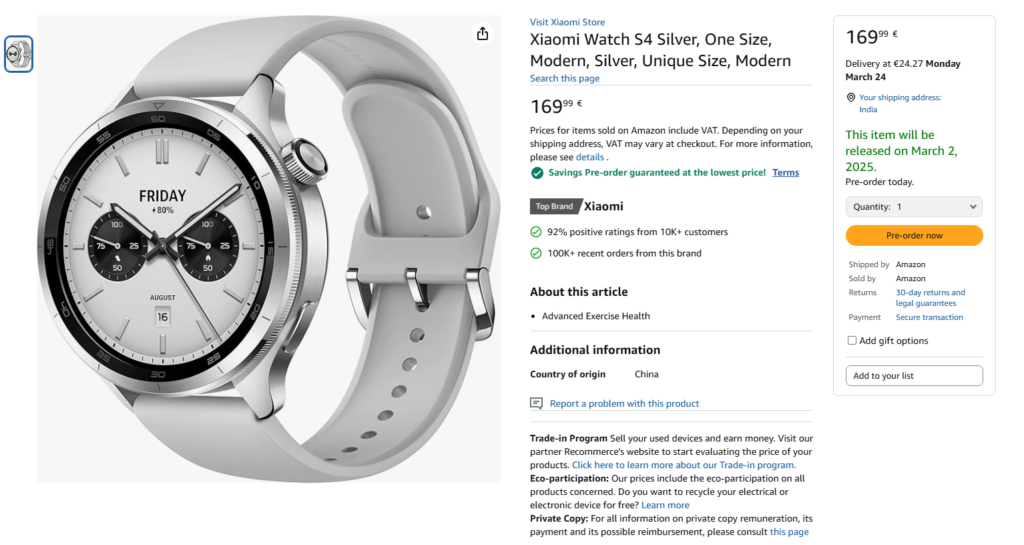
Task: Click the 100K+ recent orders check icon
Action: coord(537,253)
